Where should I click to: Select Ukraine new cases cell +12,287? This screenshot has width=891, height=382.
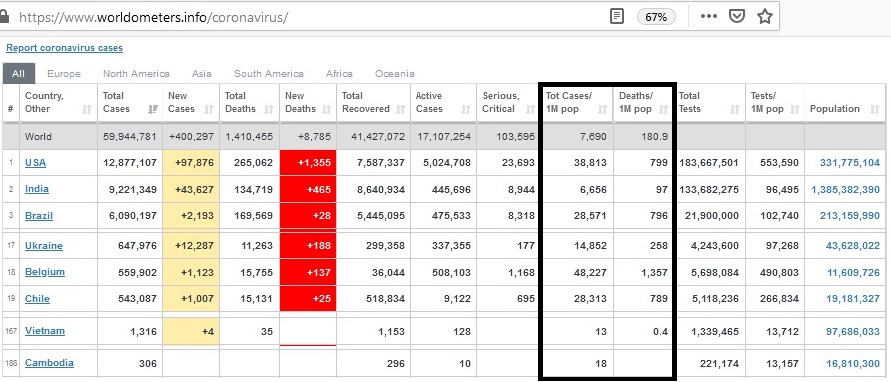[191, 246]
